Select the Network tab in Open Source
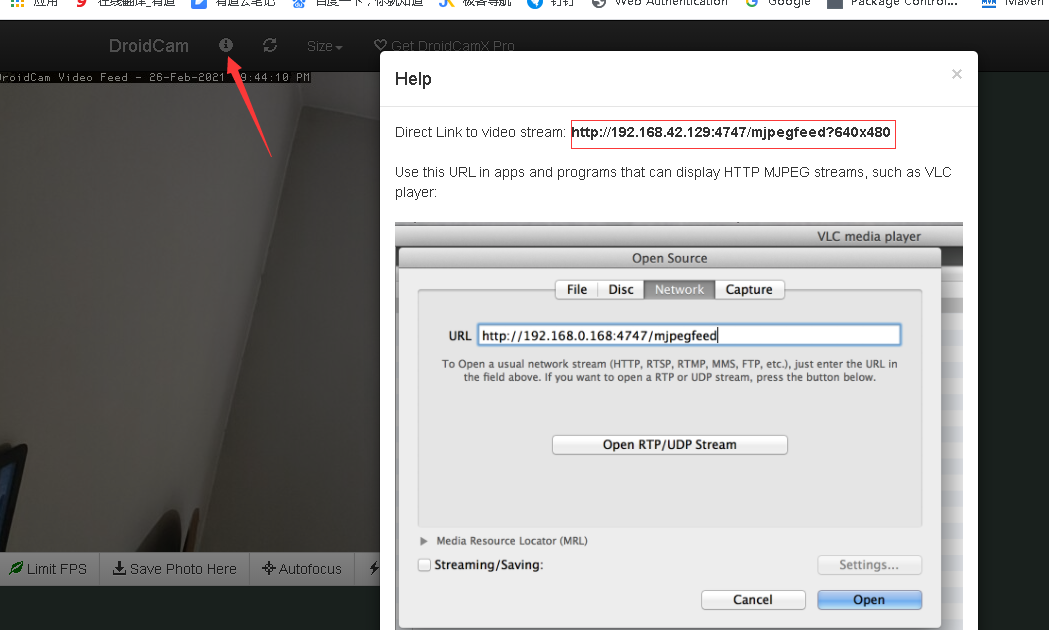The height and width of the screenshot is (630, 1049). tap(679, 290)
